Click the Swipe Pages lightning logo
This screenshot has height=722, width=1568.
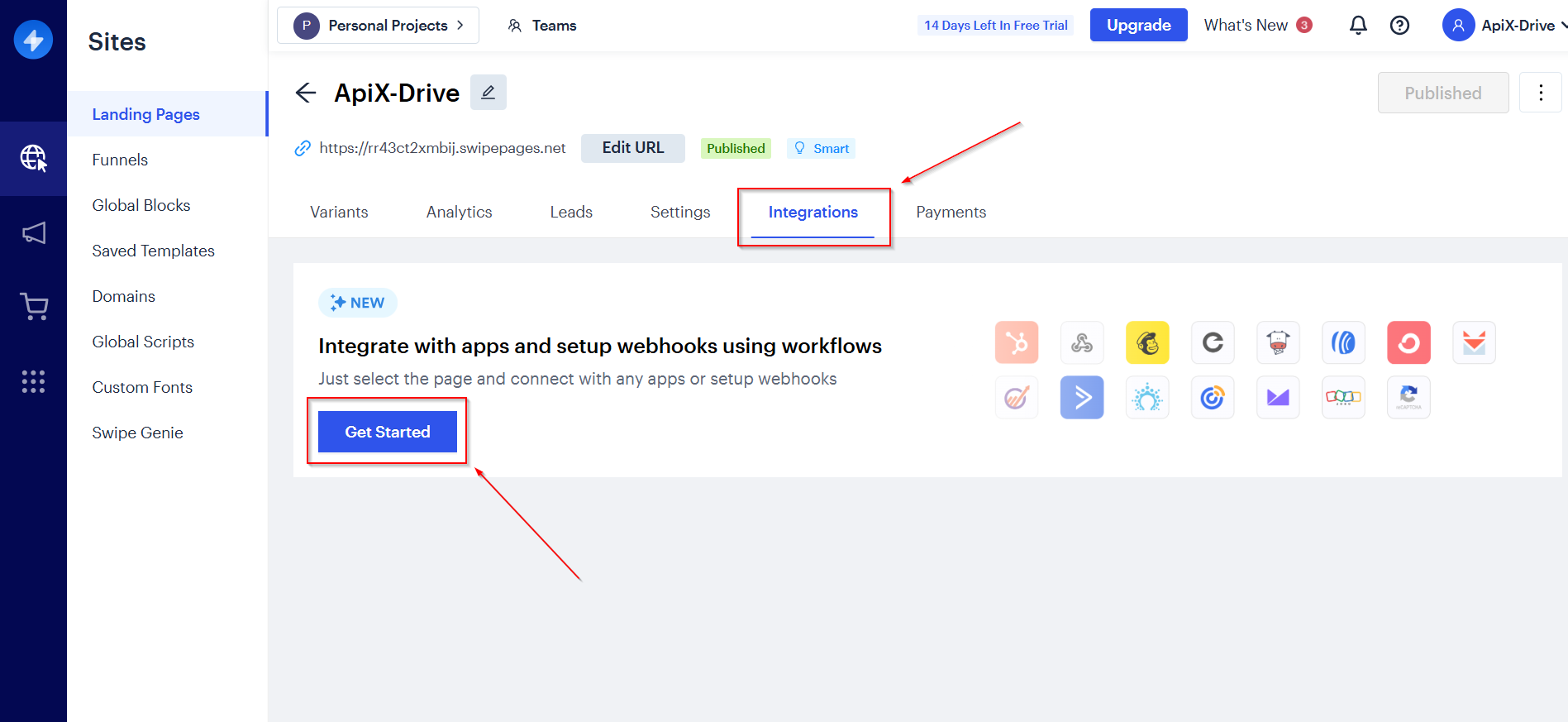pyautogui.click(x=33, y=40)
